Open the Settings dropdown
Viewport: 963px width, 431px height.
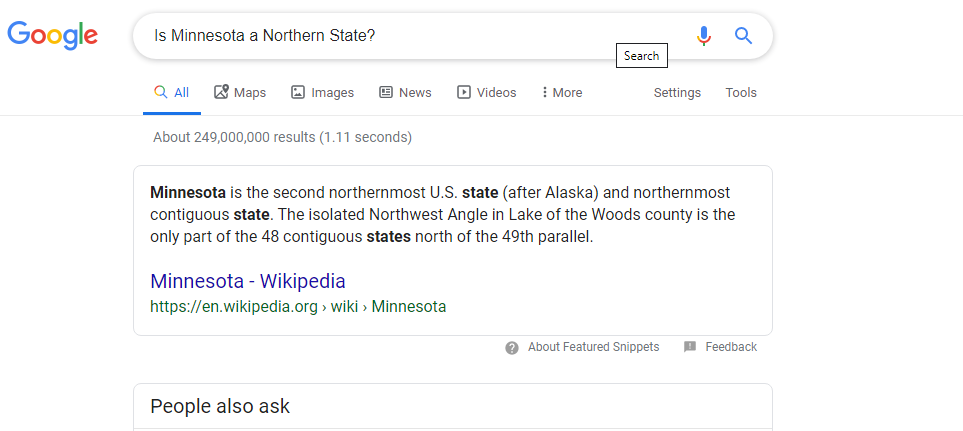677,93
